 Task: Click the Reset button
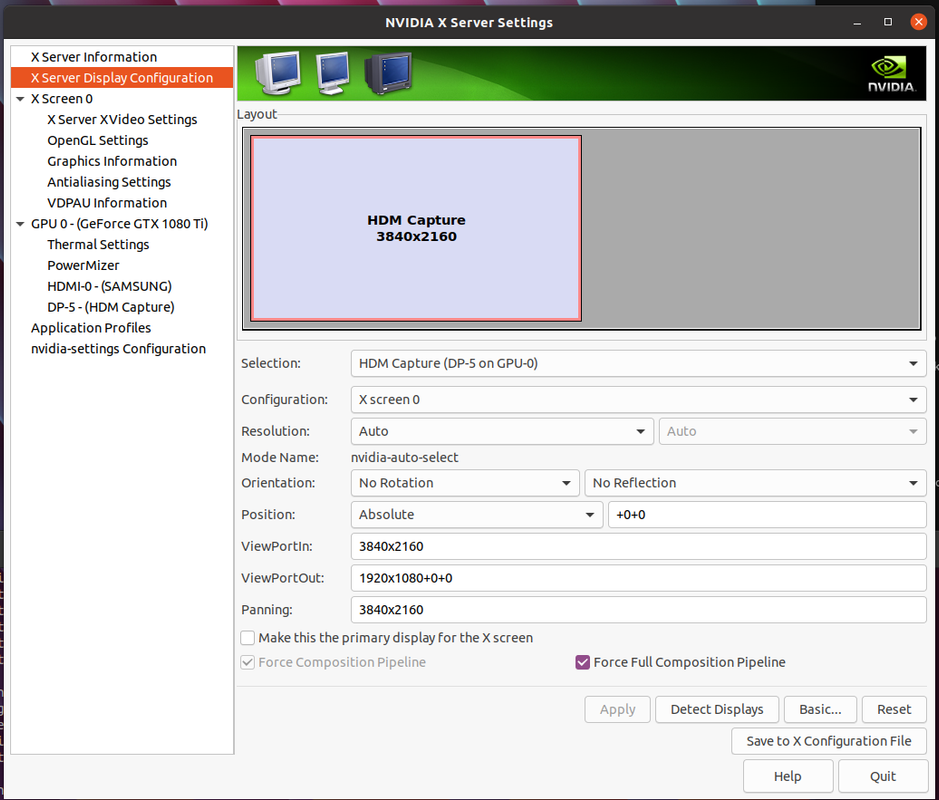click(894, 710)
